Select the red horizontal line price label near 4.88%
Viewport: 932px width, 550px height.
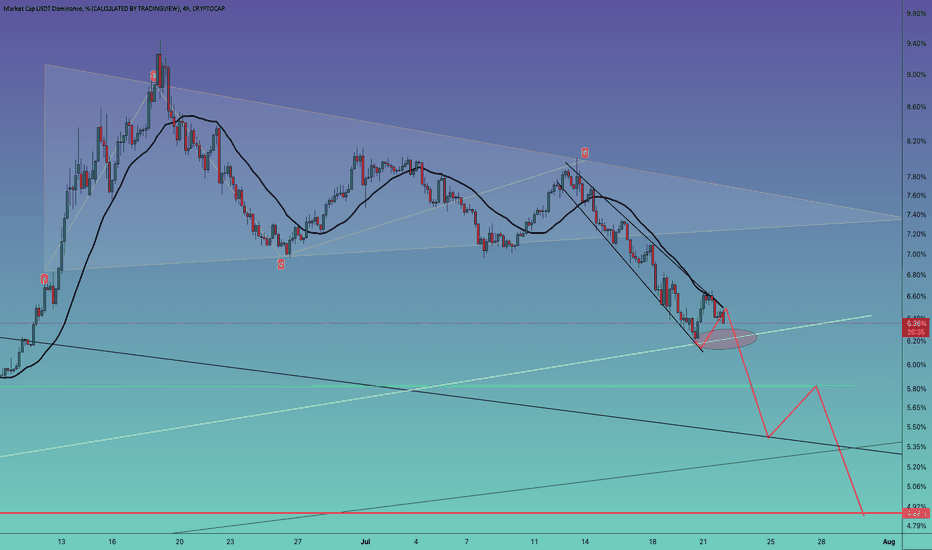click(x=916, y=513)
